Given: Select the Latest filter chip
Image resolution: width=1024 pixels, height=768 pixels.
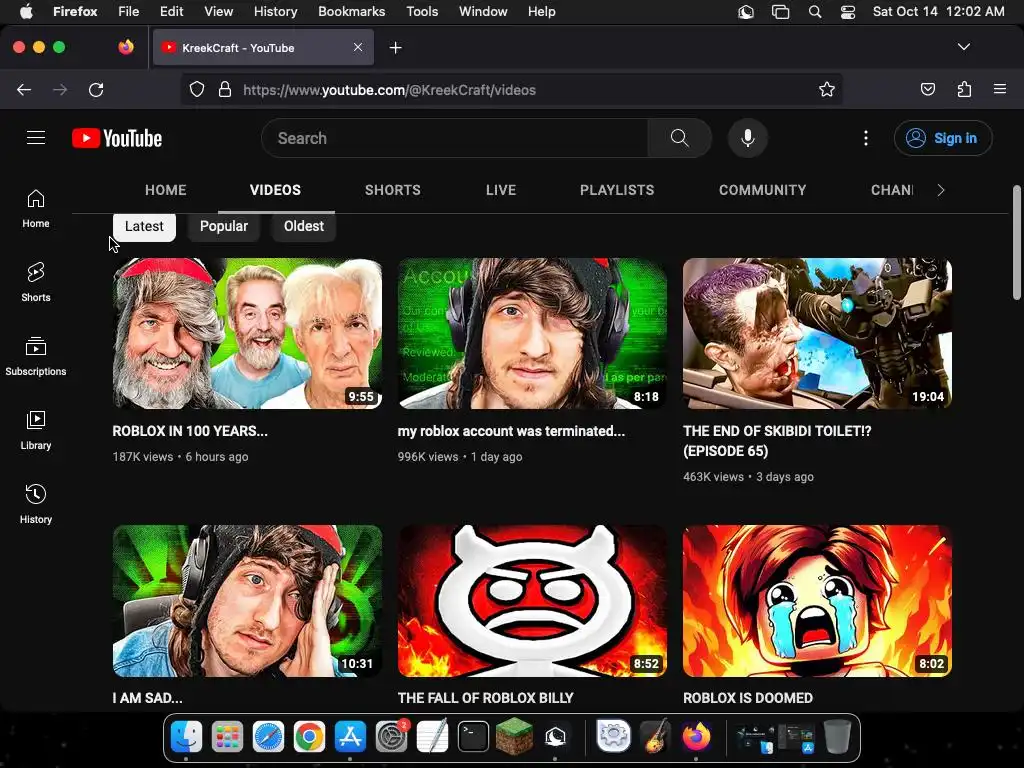Looking at the screenshot, I should point(144,227).
